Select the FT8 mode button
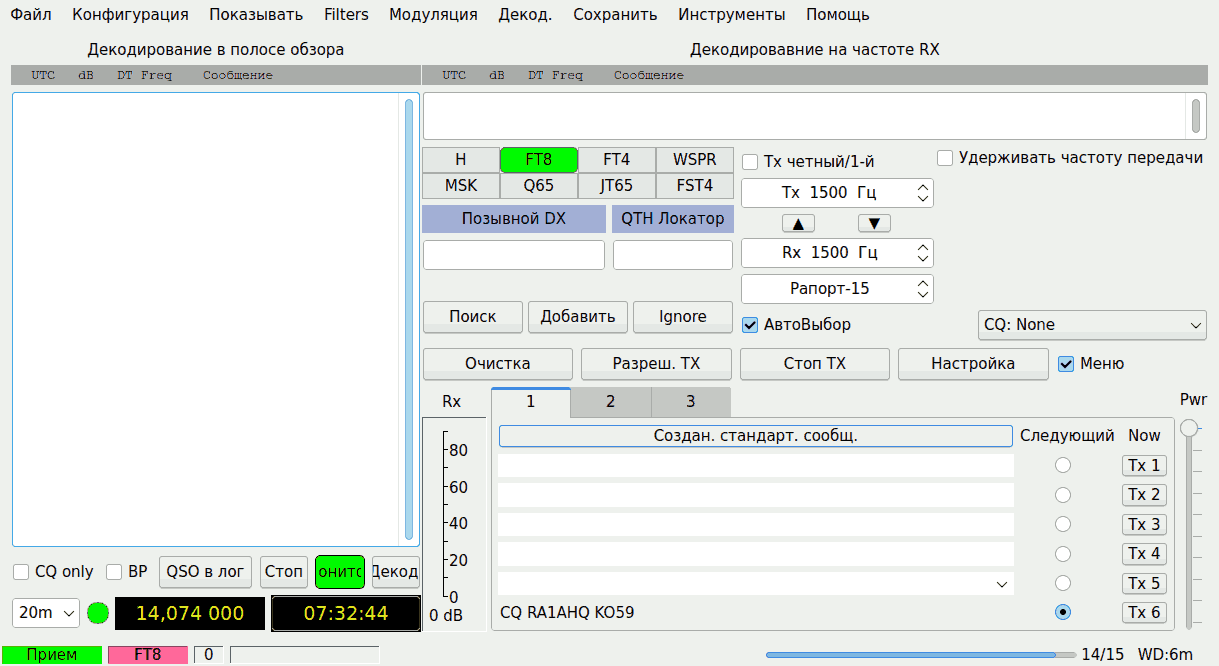 coord(539,160)
